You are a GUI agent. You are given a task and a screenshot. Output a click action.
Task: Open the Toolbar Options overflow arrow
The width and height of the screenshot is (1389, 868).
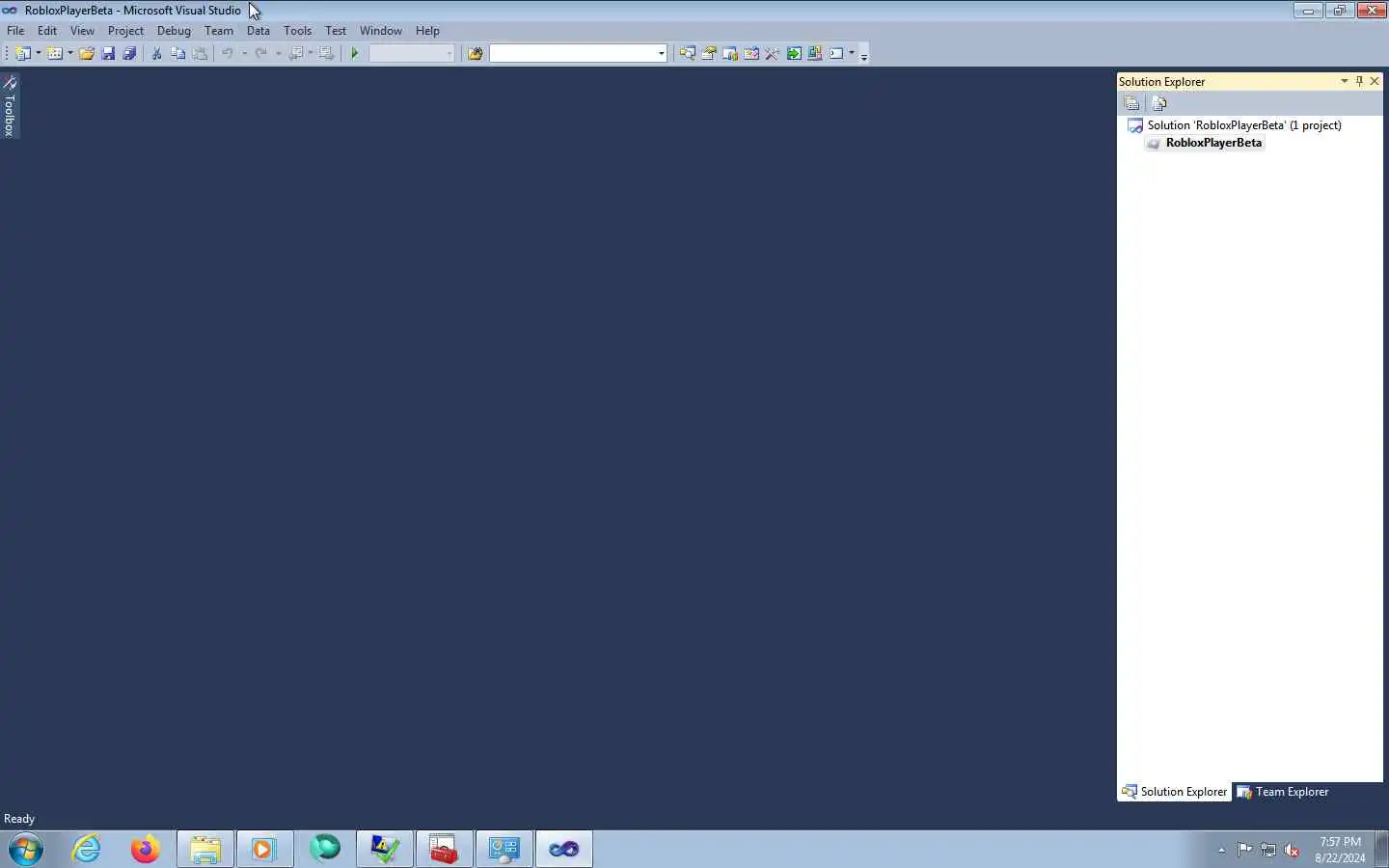864,55
